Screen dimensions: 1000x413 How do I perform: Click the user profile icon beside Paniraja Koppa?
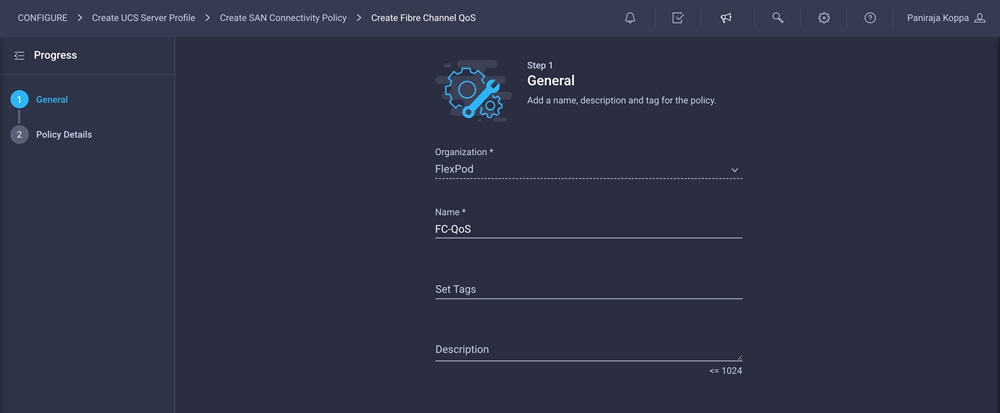tap(980, 18)
